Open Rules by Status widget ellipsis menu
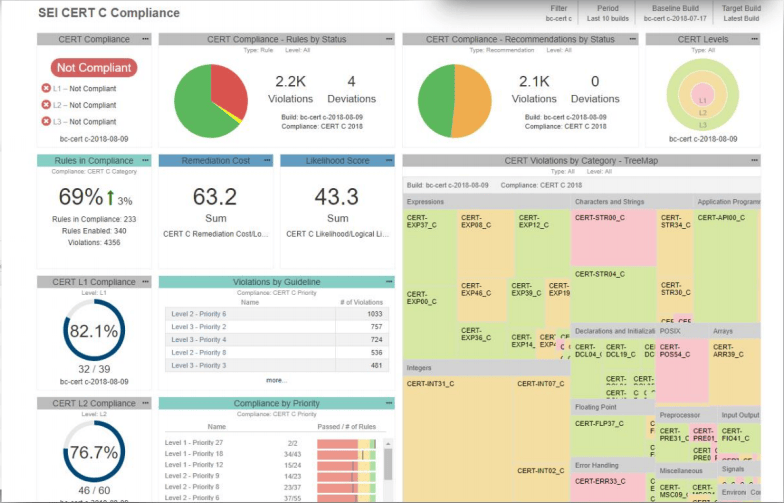 pyautogui.click(x=388, y=39)
